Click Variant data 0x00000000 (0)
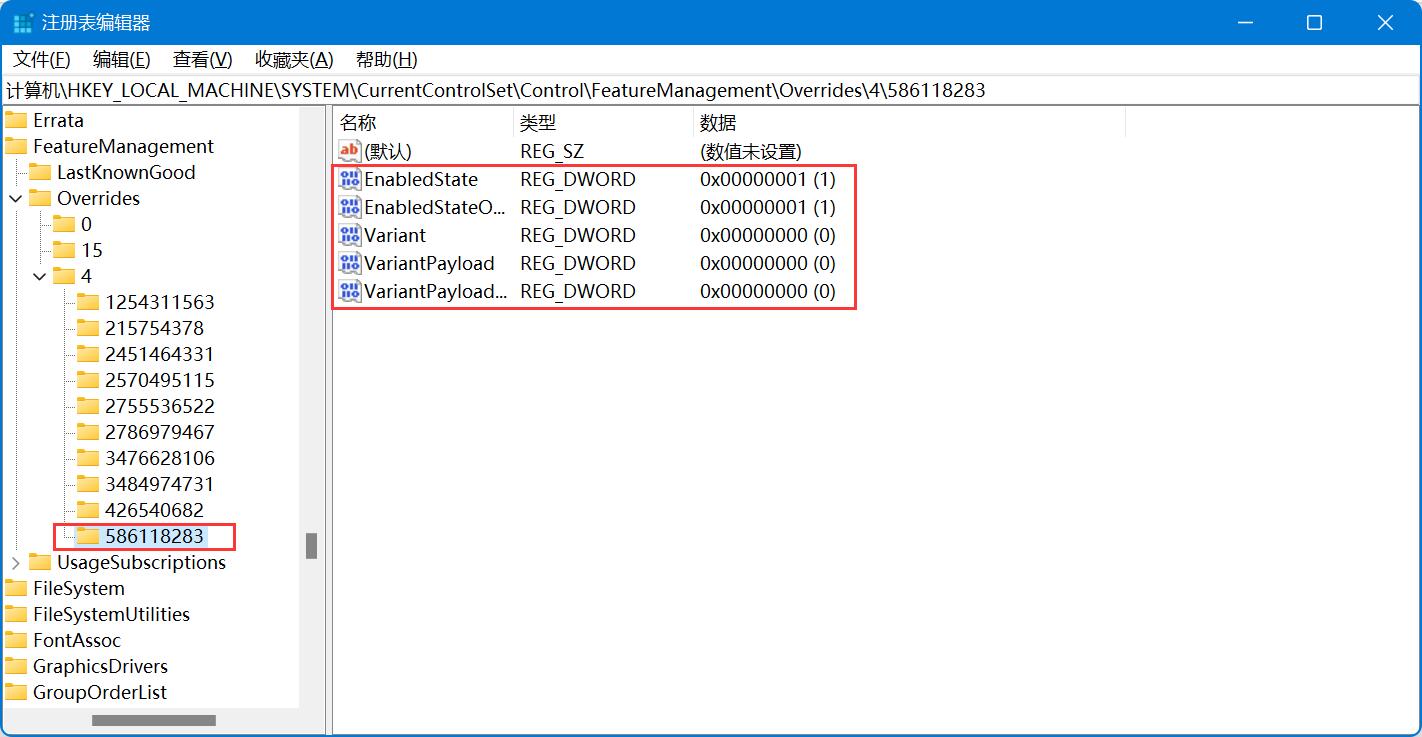Screen dimensions: 1422x737 pos(767,236)
